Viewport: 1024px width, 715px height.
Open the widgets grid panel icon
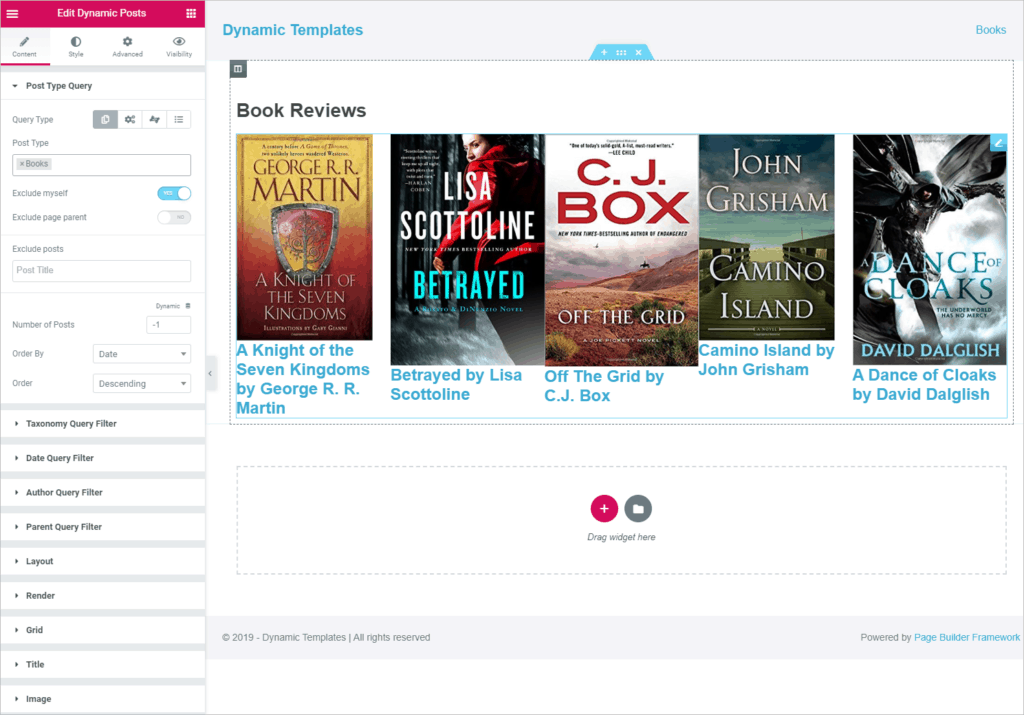point(191,13)
